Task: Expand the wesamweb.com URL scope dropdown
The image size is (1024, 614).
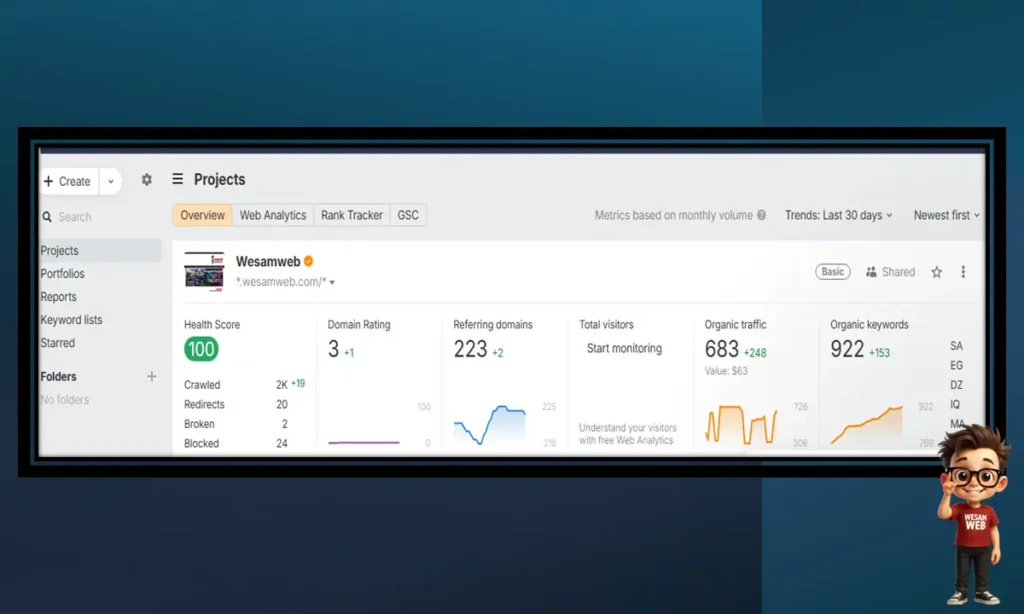Action: [x=332, y=283]
